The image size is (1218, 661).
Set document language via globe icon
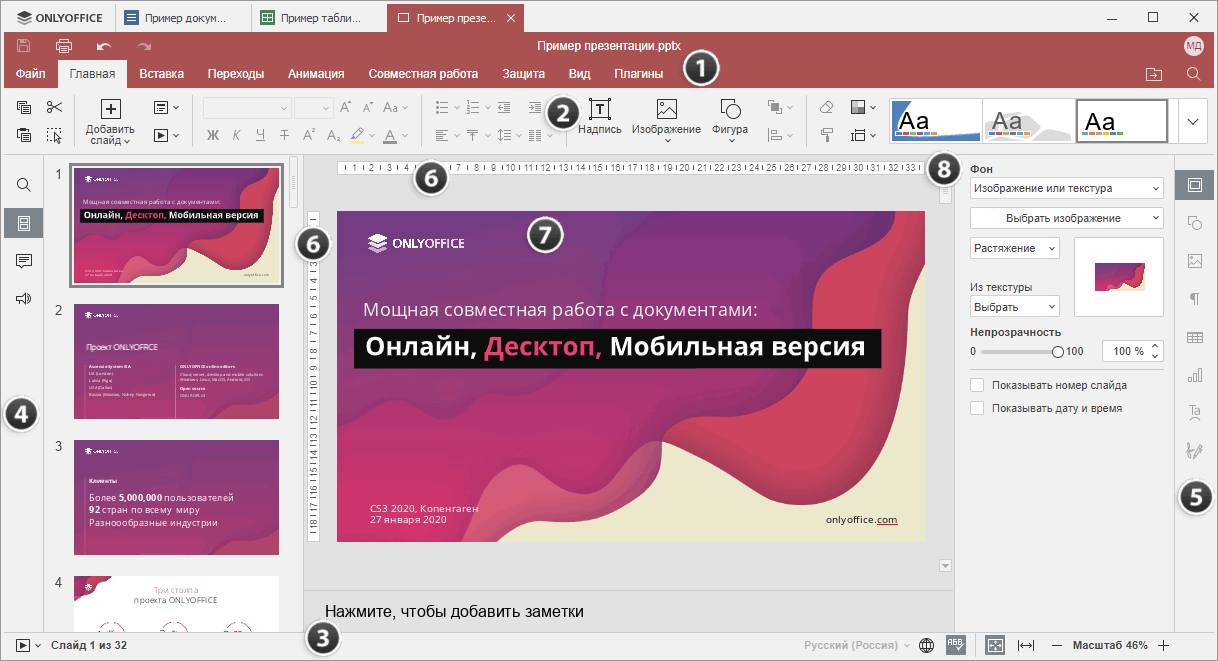coord(926,646)
